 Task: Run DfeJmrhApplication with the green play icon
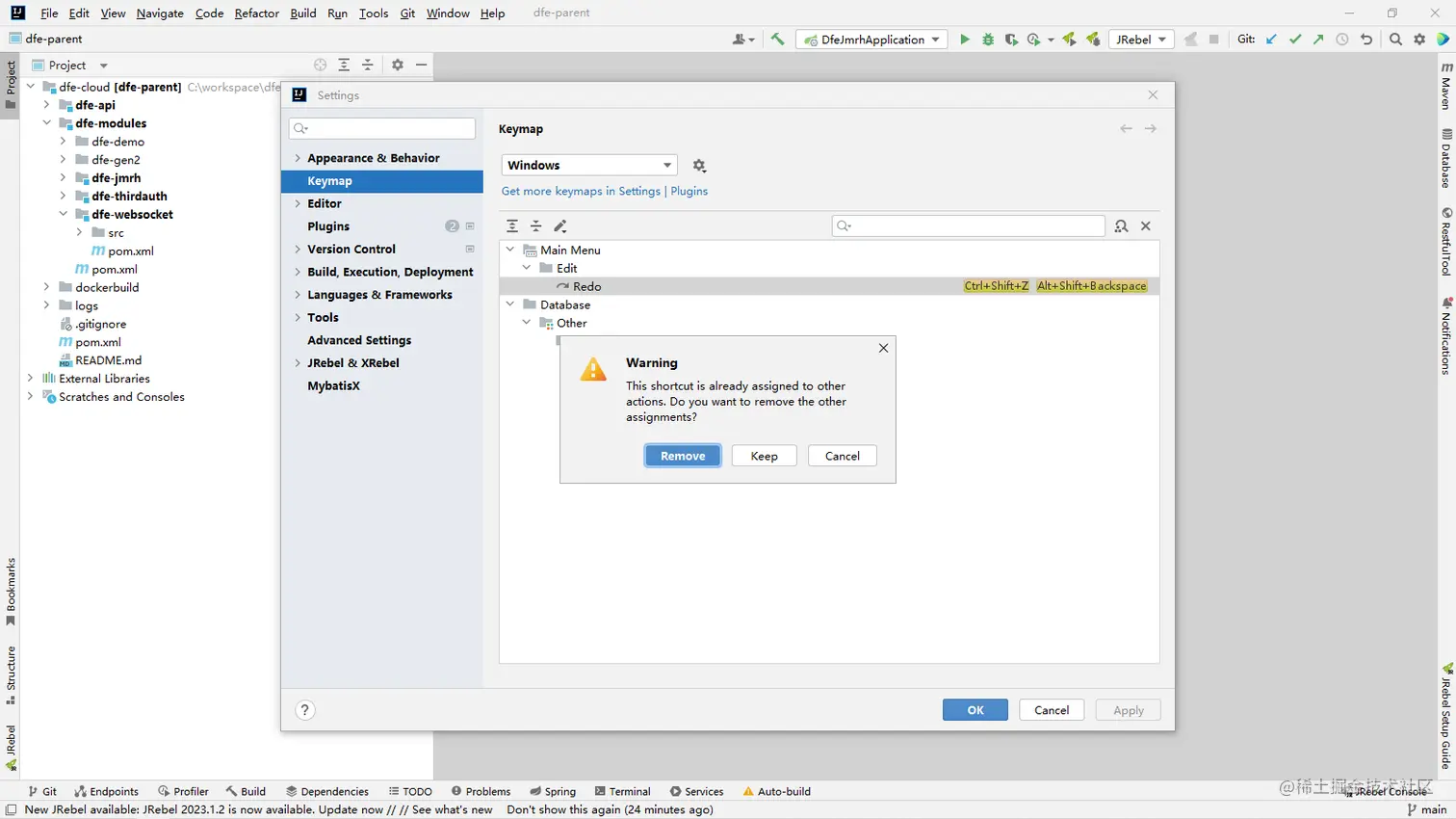[x=964, y=40]
